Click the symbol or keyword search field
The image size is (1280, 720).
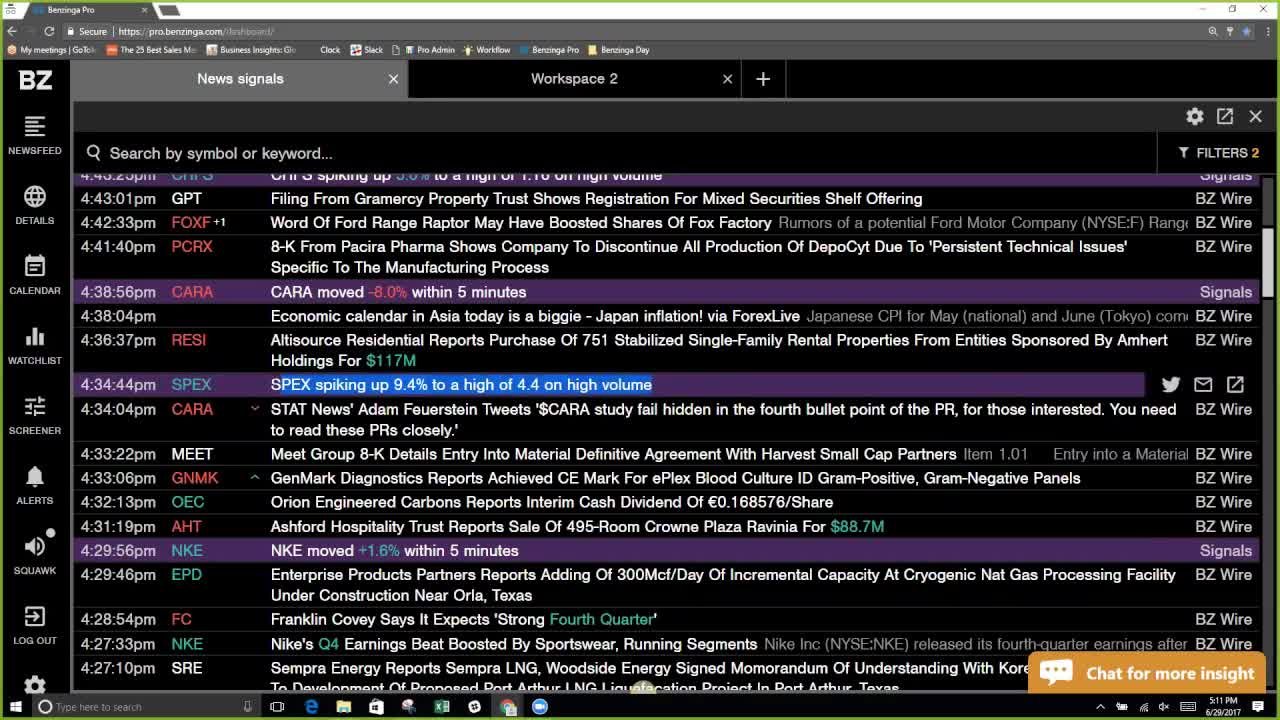coord(620,153)
